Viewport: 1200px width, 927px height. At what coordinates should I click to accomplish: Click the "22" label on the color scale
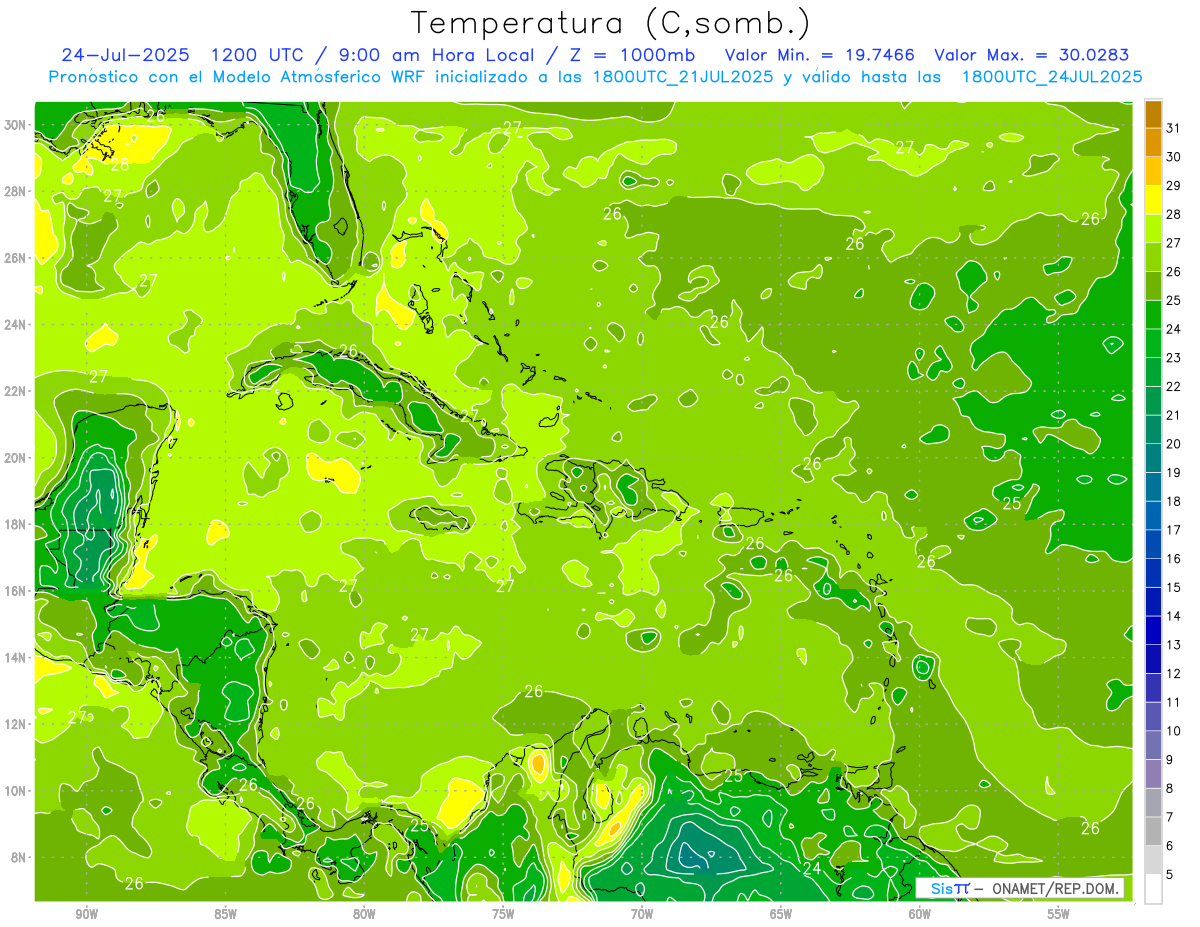coord(1173,387)
